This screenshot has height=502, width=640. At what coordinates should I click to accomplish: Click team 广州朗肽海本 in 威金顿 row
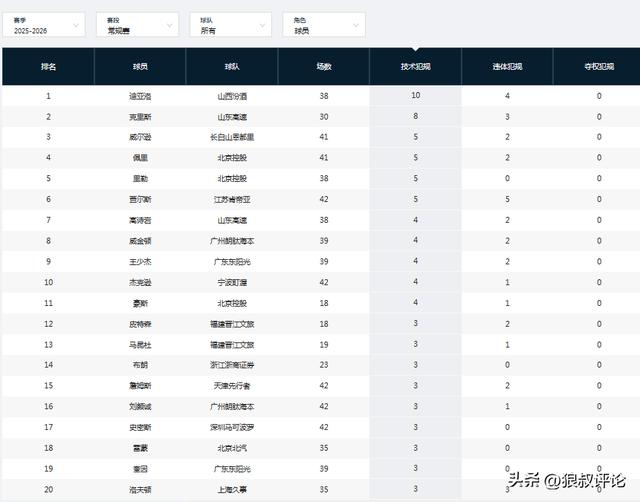[232, 241]
